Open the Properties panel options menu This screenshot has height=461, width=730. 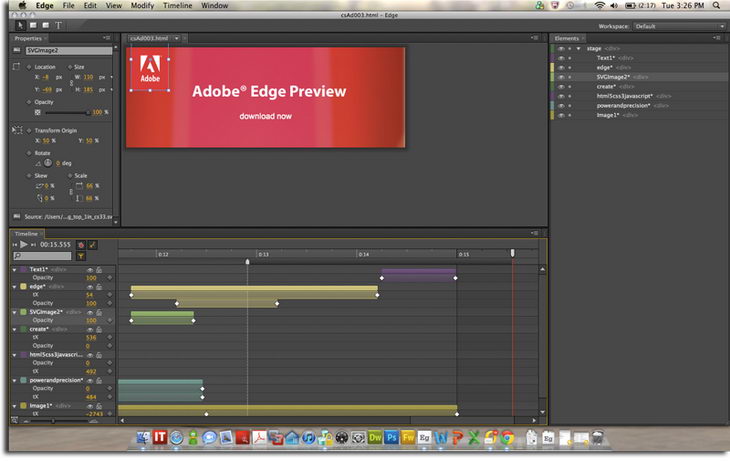[x=107, y=38]
